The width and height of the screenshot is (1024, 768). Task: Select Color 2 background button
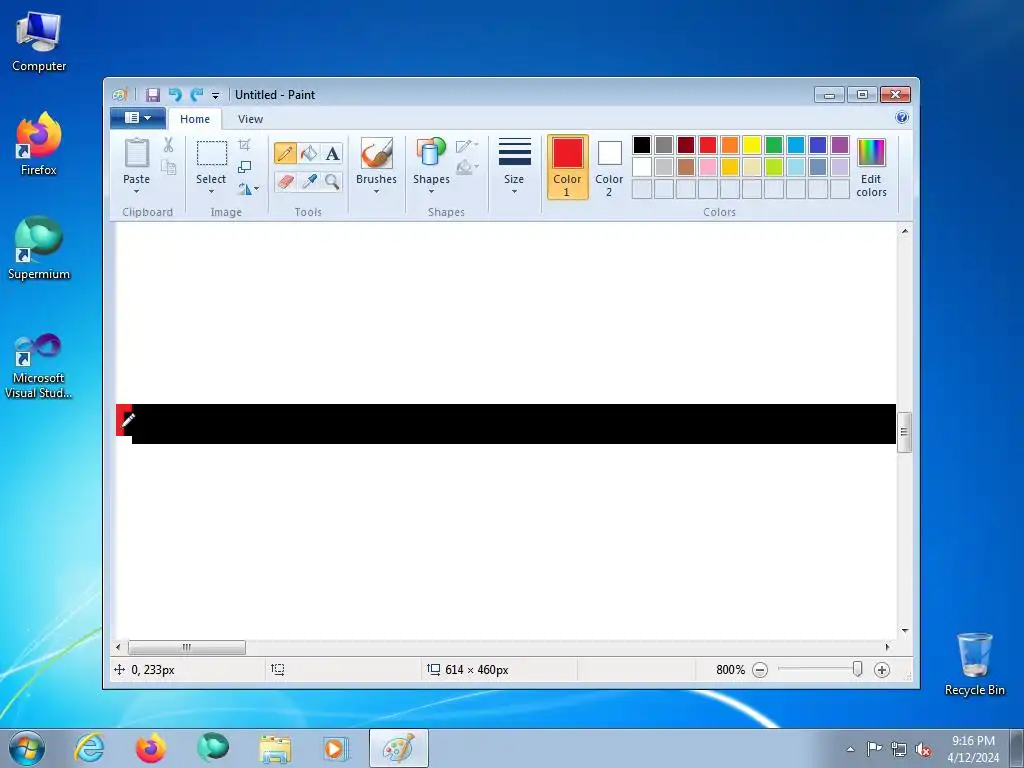(x=609, y=167)
